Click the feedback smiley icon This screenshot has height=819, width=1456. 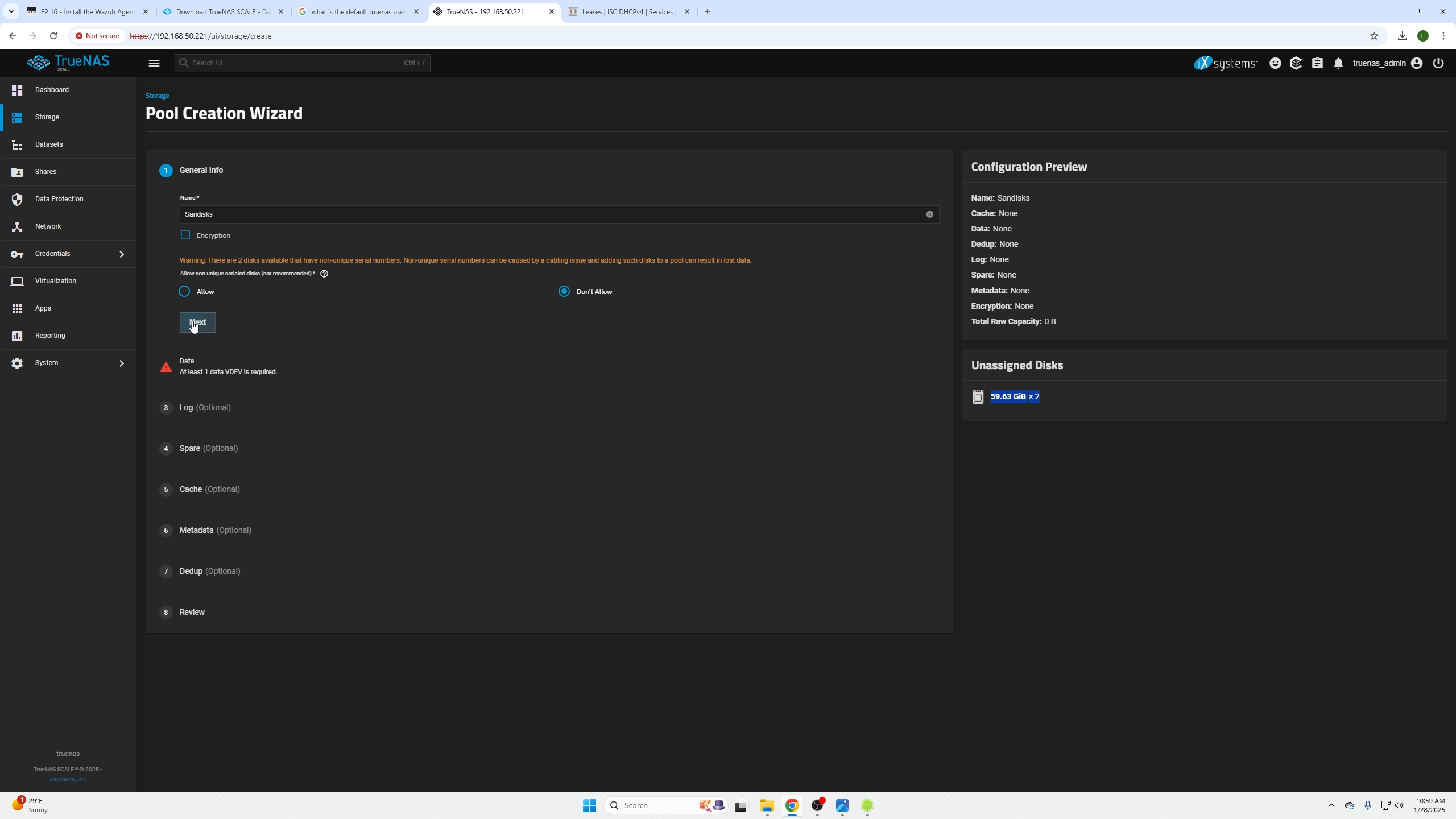click(x=1275, y=63)
